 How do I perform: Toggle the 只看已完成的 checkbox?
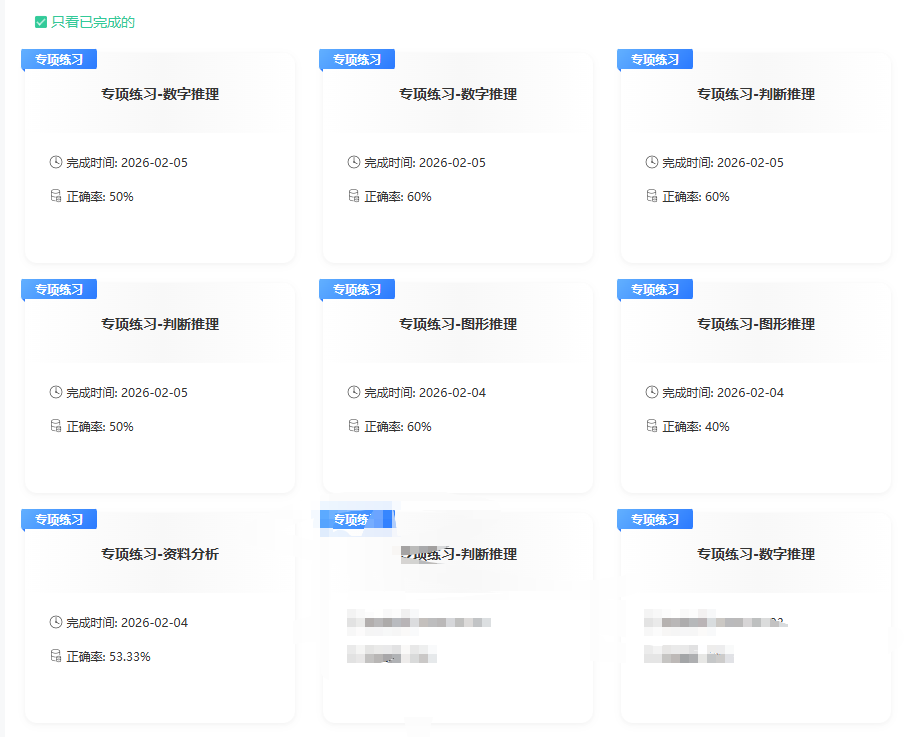[x=41, y=22]
